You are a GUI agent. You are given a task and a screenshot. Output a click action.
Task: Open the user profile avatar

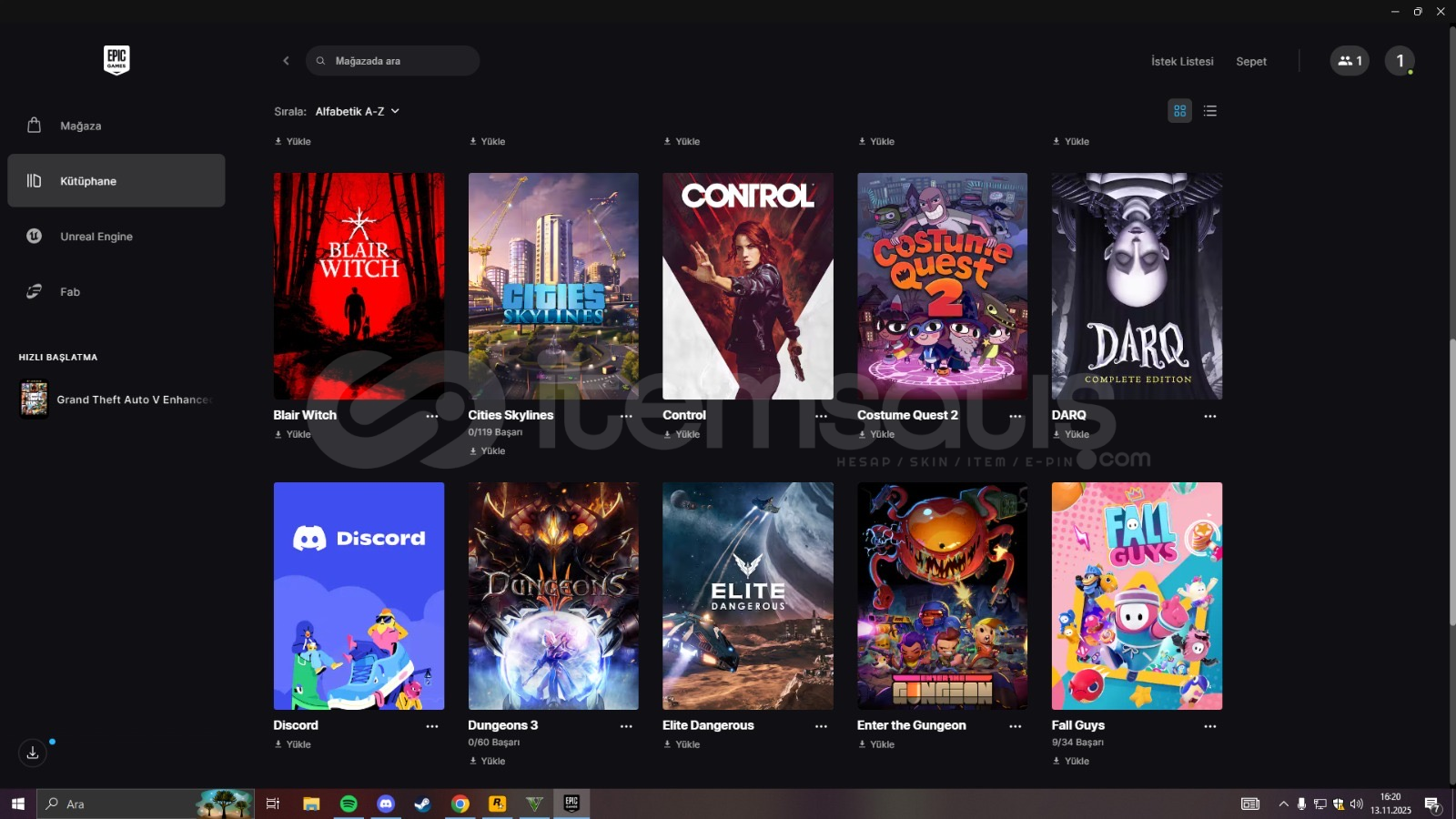[x=1400, y=61]
